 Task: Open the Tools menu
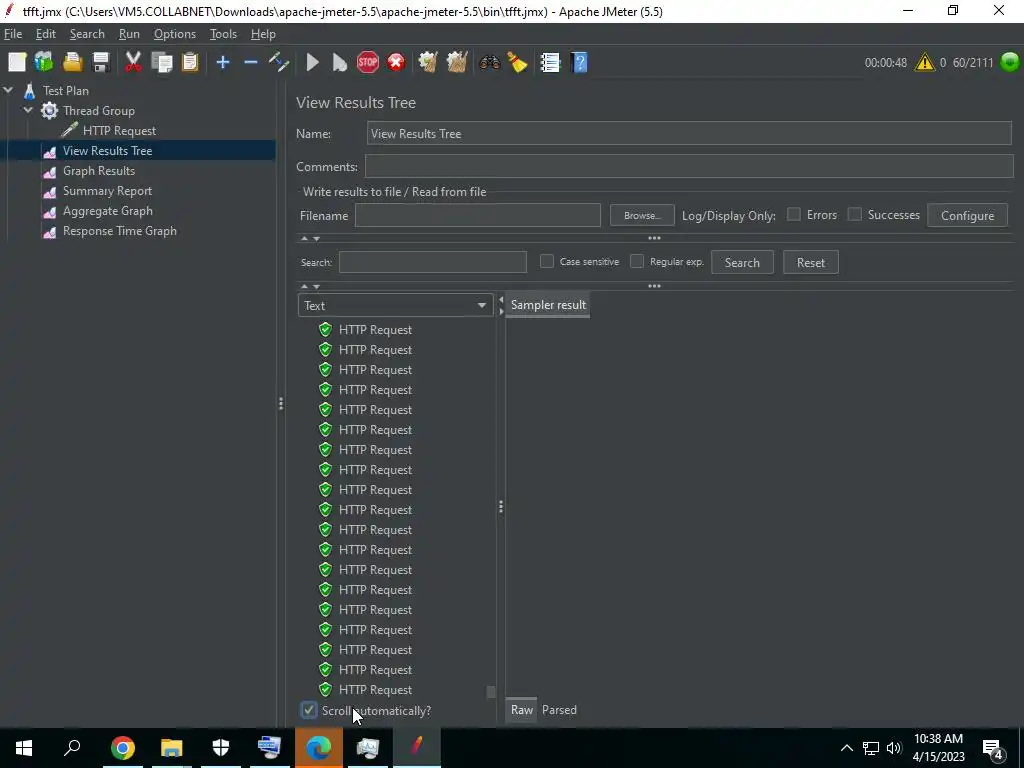(223, 34)
